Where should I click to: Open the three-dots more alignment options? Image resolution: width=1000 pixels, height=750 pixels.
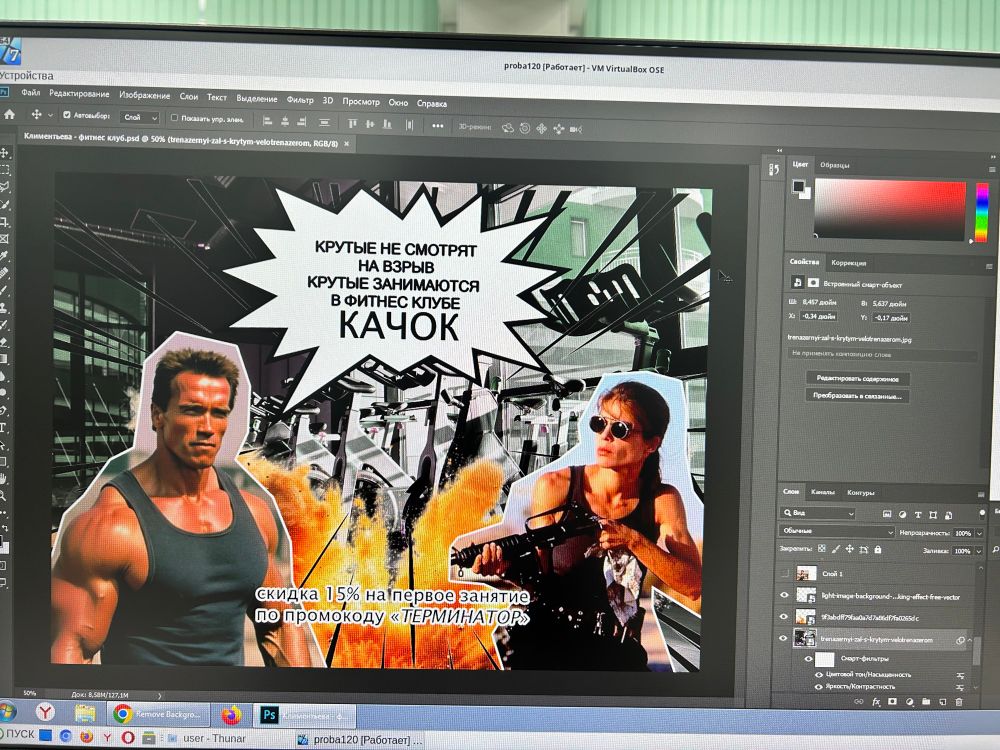[438, 126]
